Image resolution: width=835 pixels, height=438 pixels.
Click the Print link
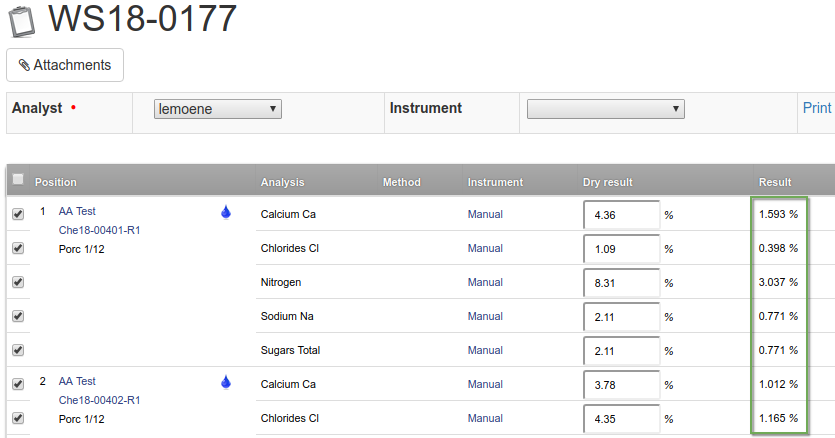(816, 108)
